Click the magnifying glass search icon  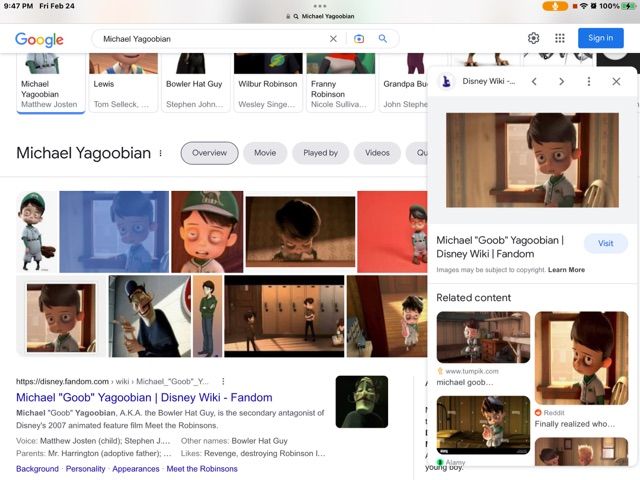pos(382,39)
